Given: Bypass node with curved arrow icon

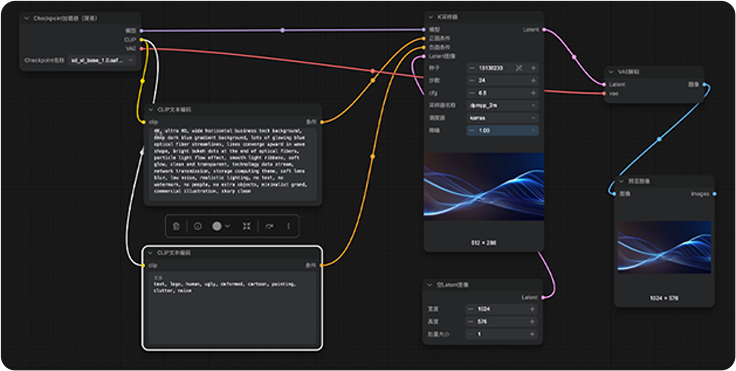Looking at the screenshot, I should tap(269, 226).
